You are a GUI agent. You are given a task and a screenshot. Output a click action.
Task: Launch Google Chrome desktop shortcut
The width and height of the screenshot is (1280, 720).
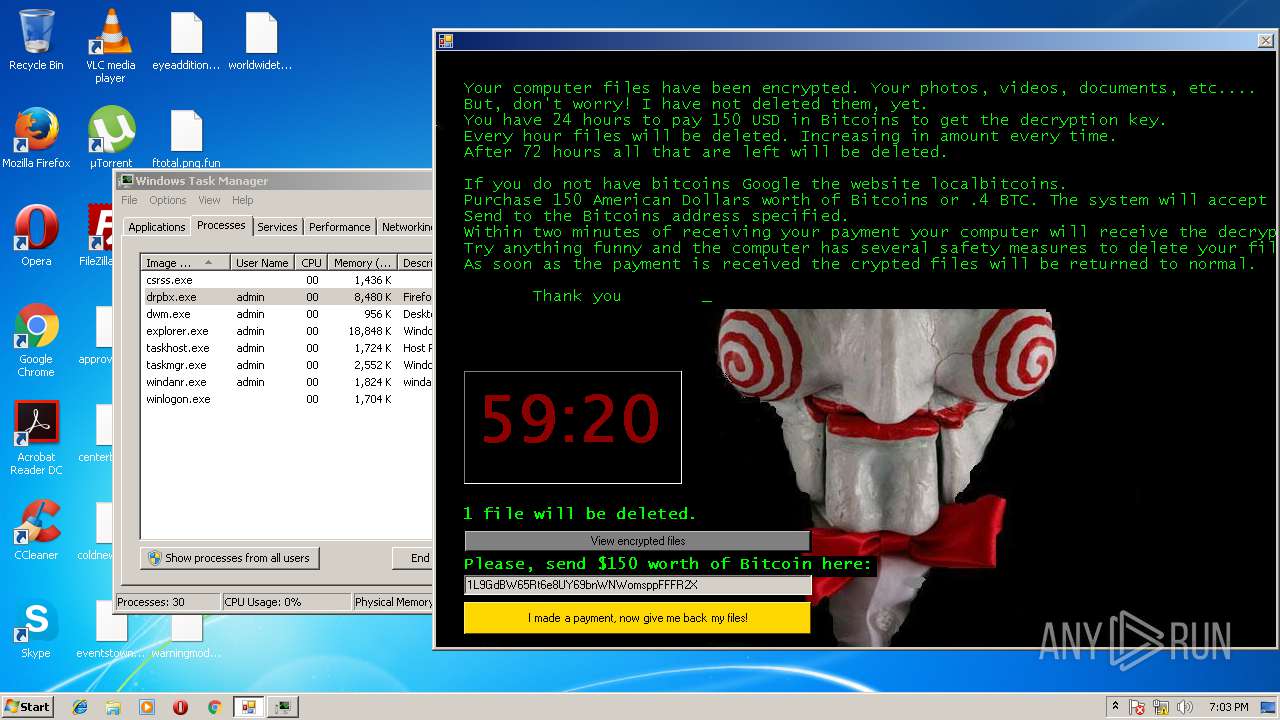point(36,340)
